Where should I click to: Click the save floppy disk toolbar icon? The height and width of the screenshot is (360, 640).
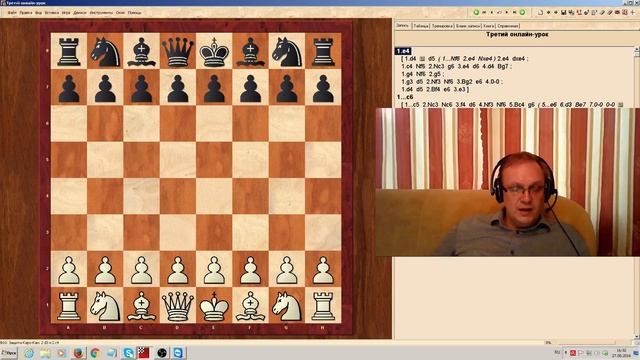(x=563, y=12)
